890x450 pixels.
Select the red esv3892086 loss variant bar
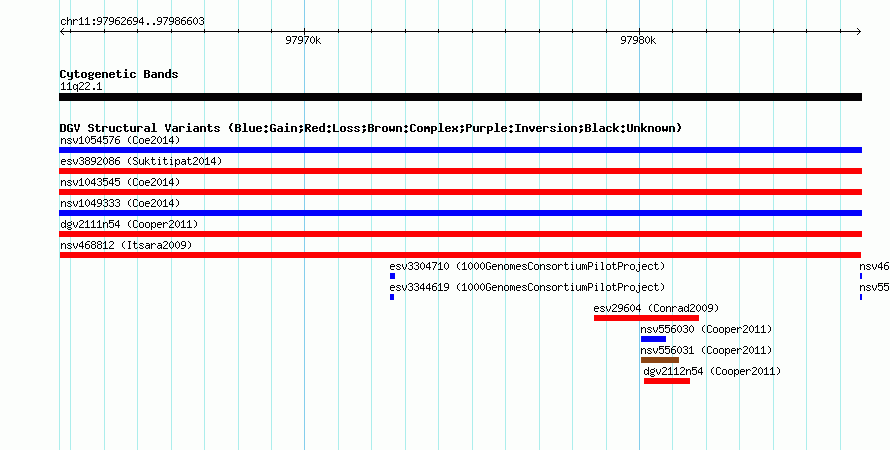tap(460, 171)
